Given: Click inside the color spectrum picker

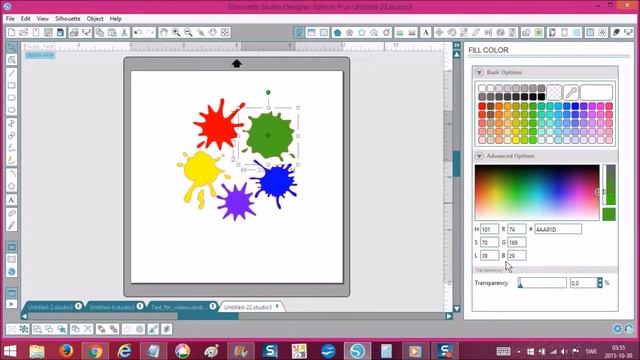Looking at the screenshot, I should [x=537, y=192].
